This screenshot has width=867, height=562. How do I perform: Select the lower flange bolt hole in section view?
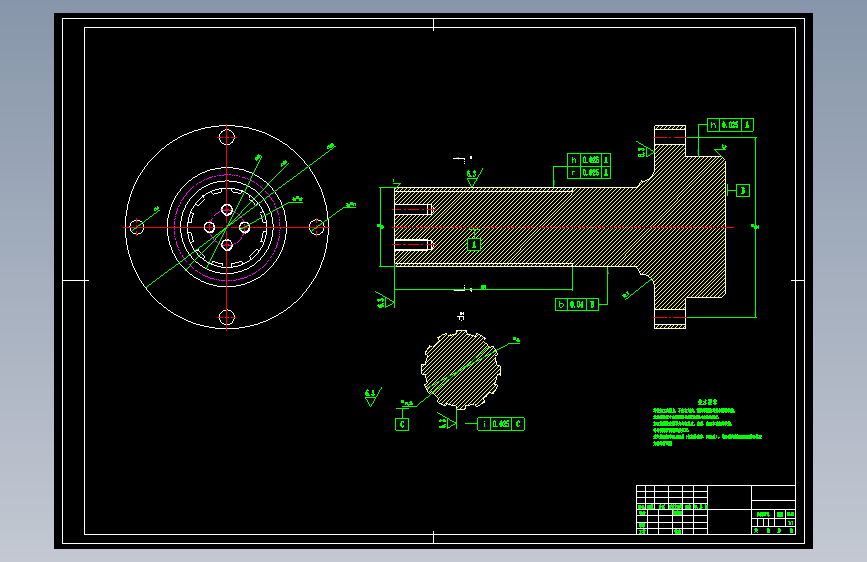(x=670, y=318)
